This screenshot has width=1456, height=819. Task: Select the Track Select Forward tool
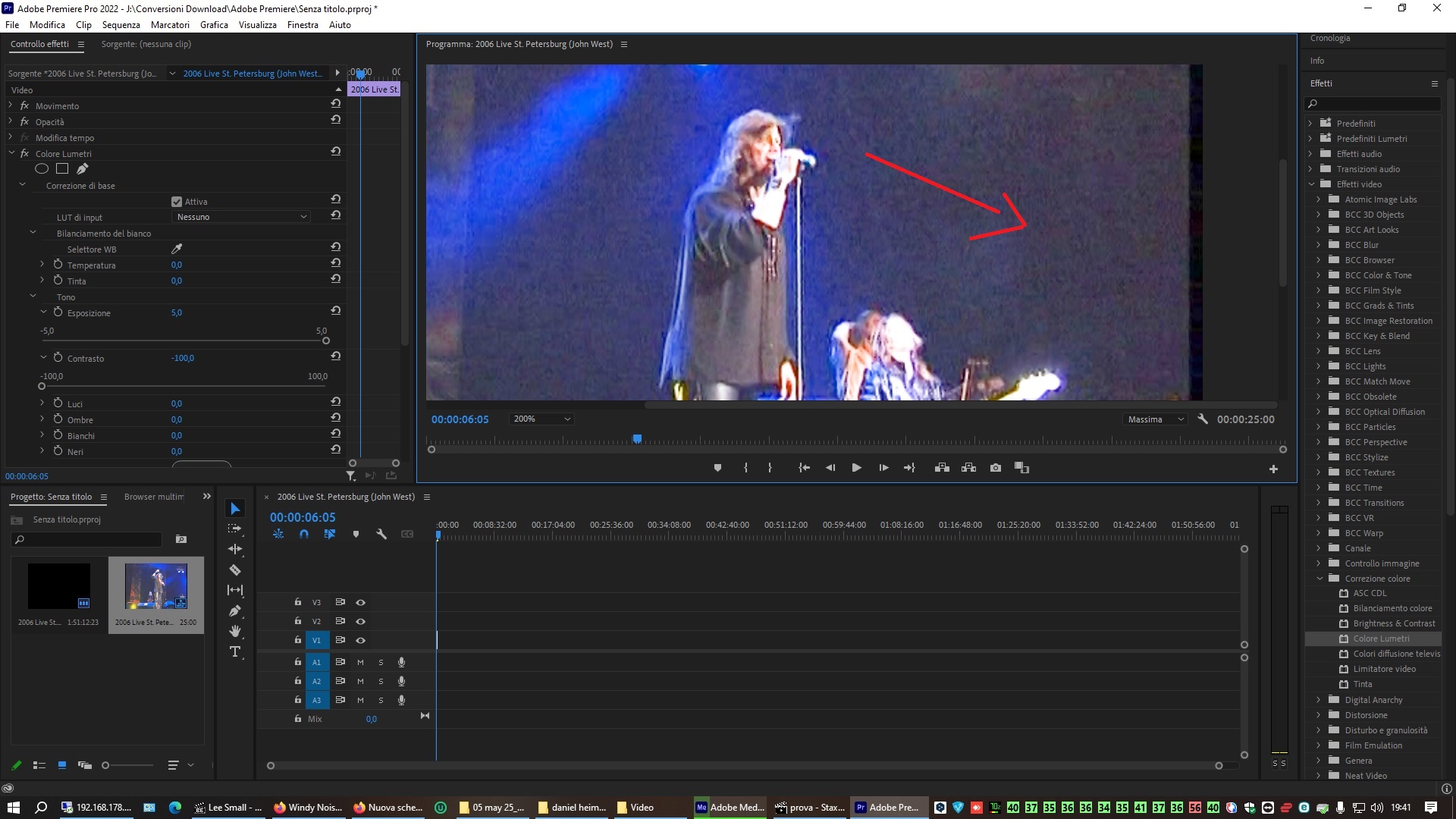(x=235, y=529)
